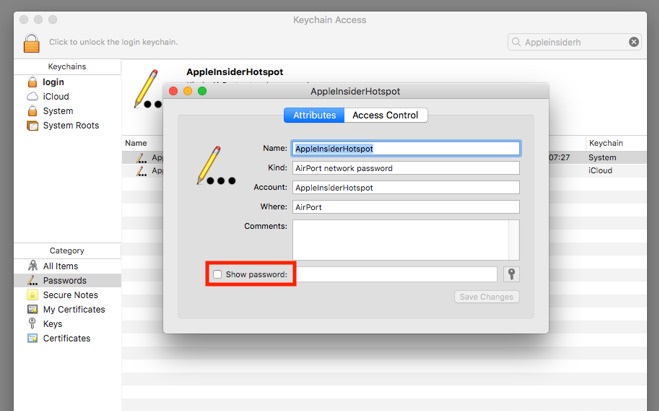
Task: Enable the Show password checkbox
Action: click(x=218, y=274)
